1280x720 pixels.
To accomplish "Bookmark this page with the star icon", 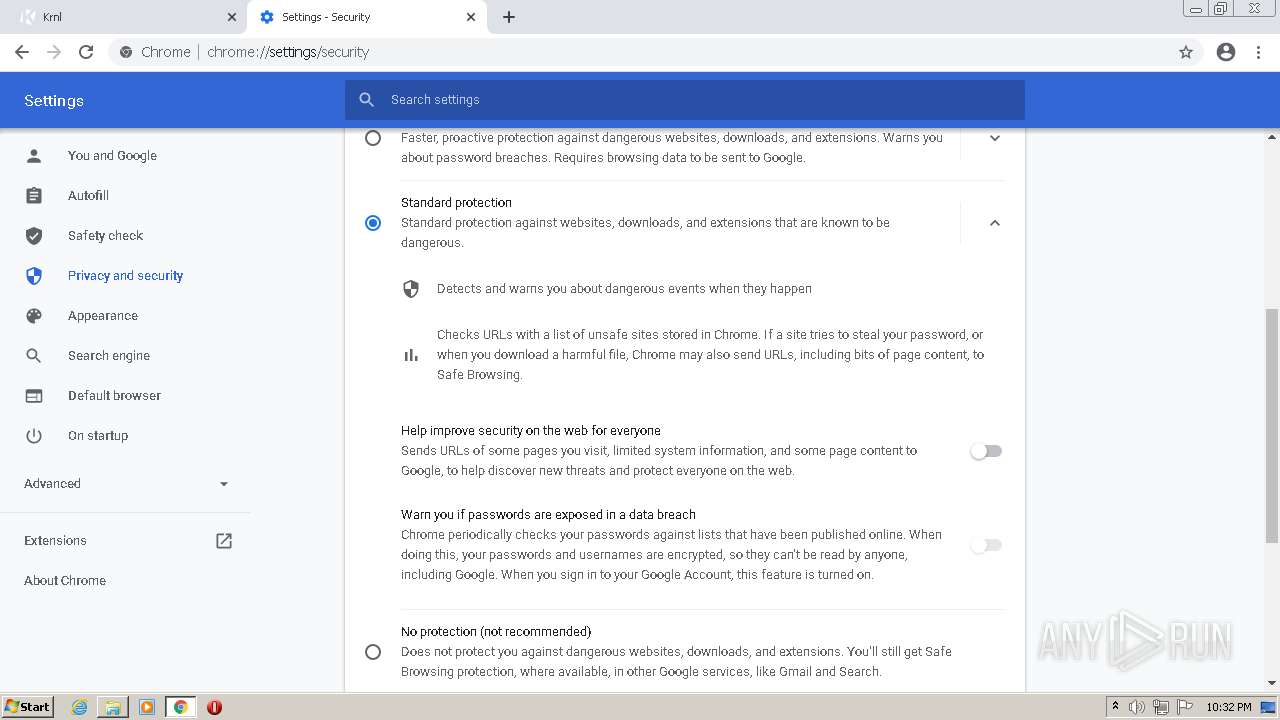I will click(x=1186, y=52).
